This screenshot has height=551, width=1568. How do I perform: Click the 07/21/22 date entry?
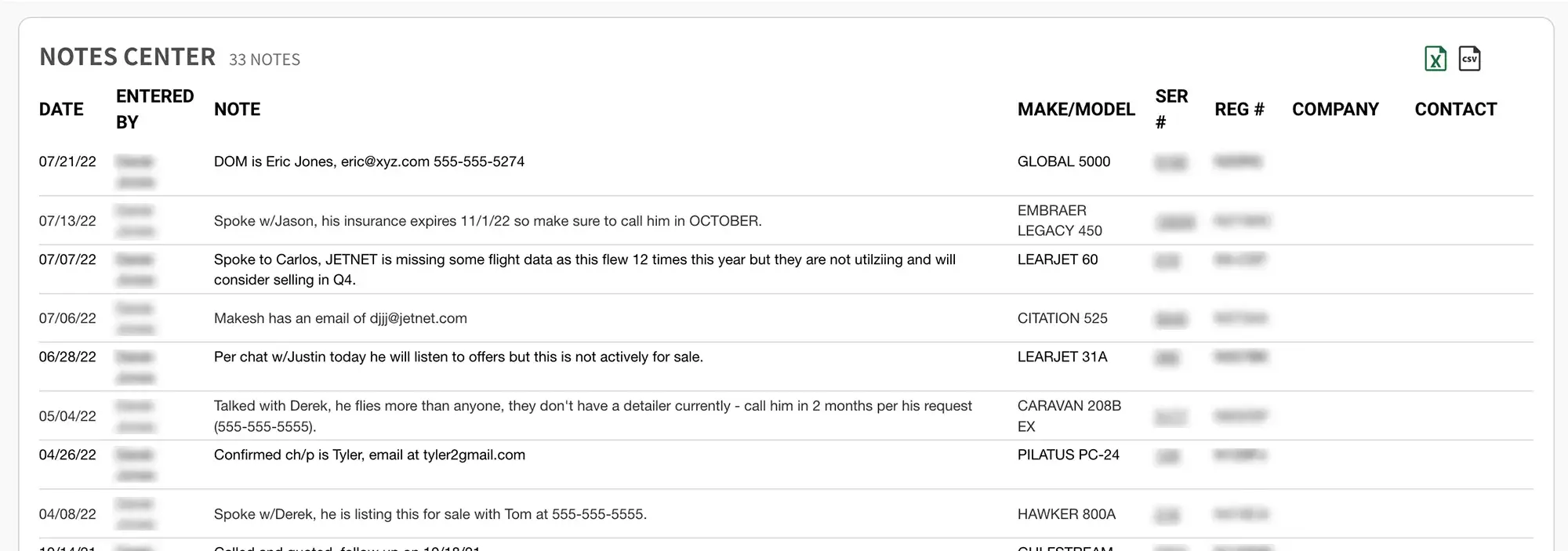[67, 161]
